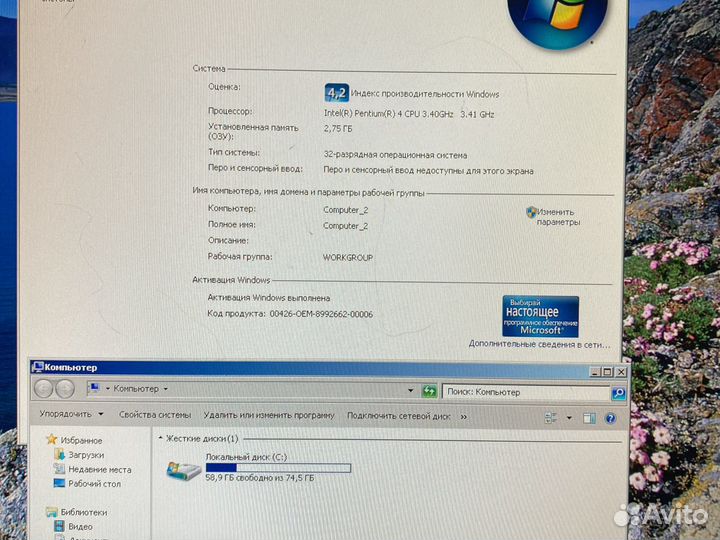Click Свойства системы toolbar button

[155, 415]
